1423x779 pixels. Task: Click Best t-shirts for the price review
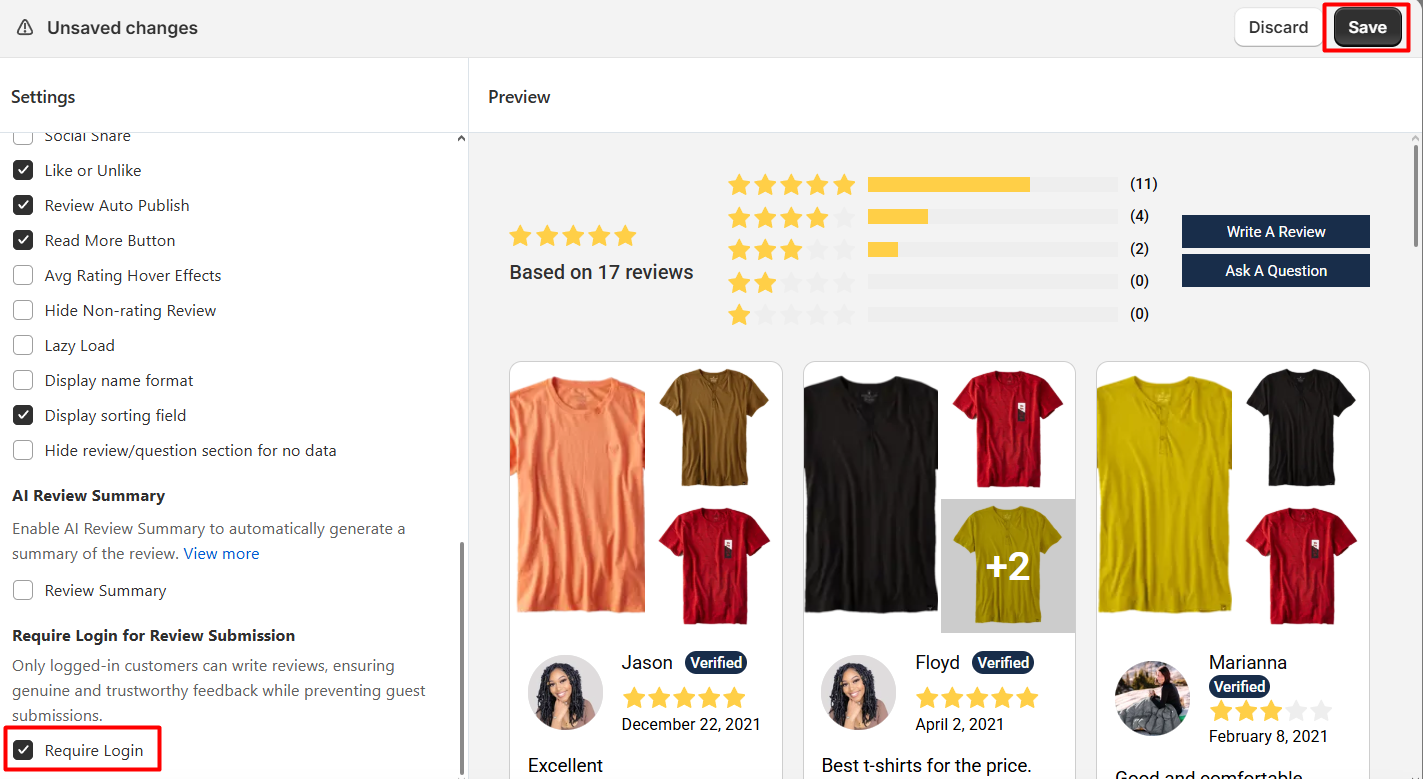pyautogui.click(x=926, y=765)
